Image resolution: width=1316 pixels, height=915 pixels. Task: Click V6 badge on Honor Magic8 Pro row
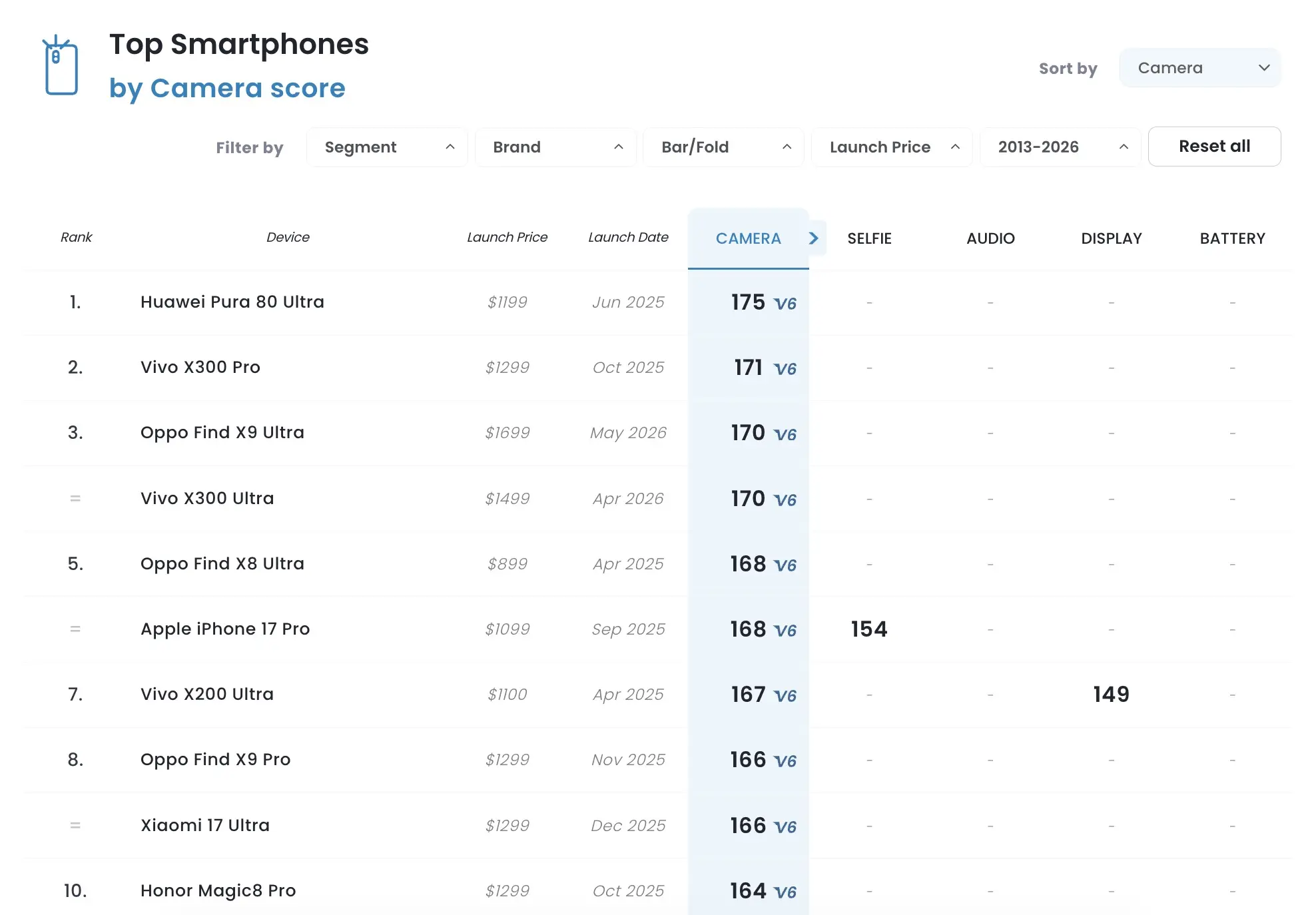(785, 892)
